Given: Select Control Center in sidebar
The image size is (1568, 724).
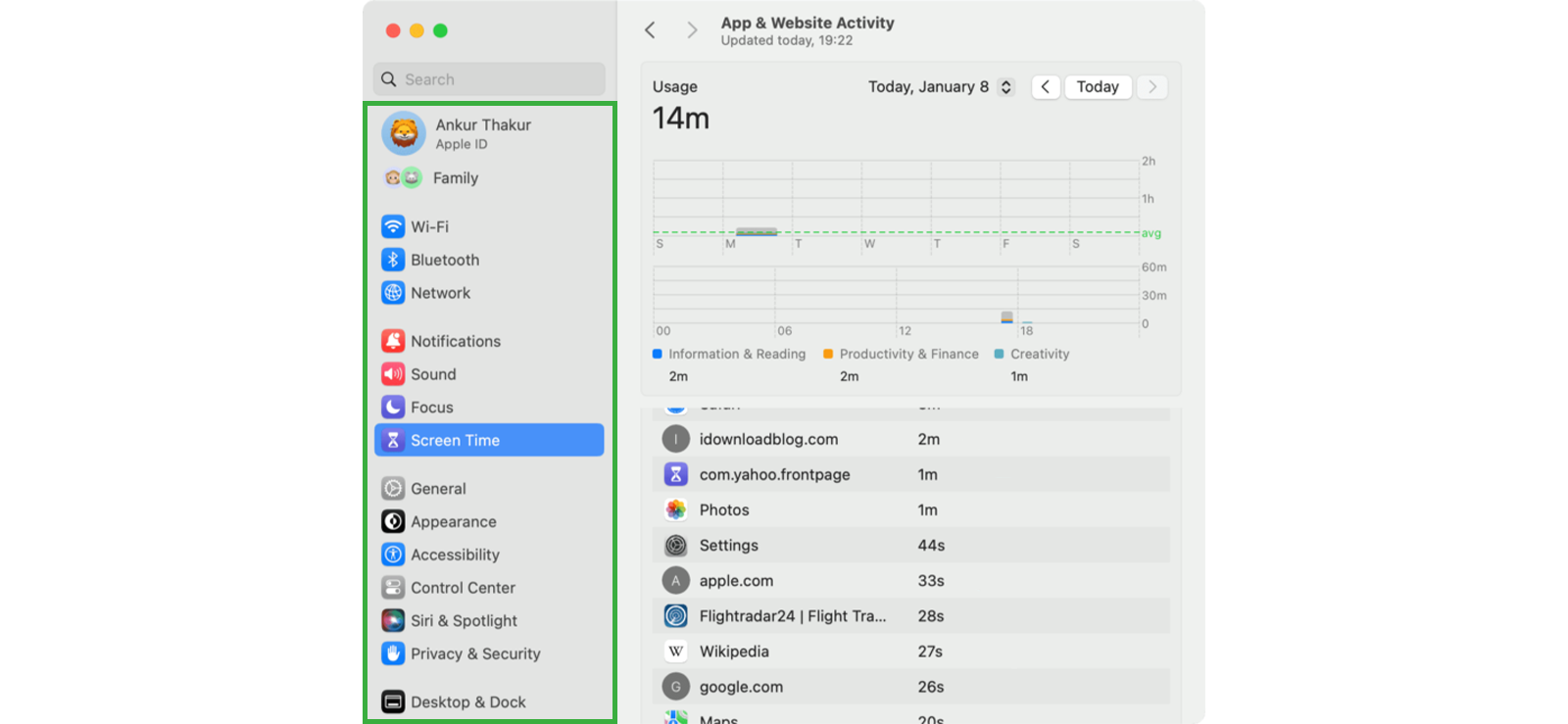Looking at the screenshot, I should pyautogui.click(x=463, y=588).
